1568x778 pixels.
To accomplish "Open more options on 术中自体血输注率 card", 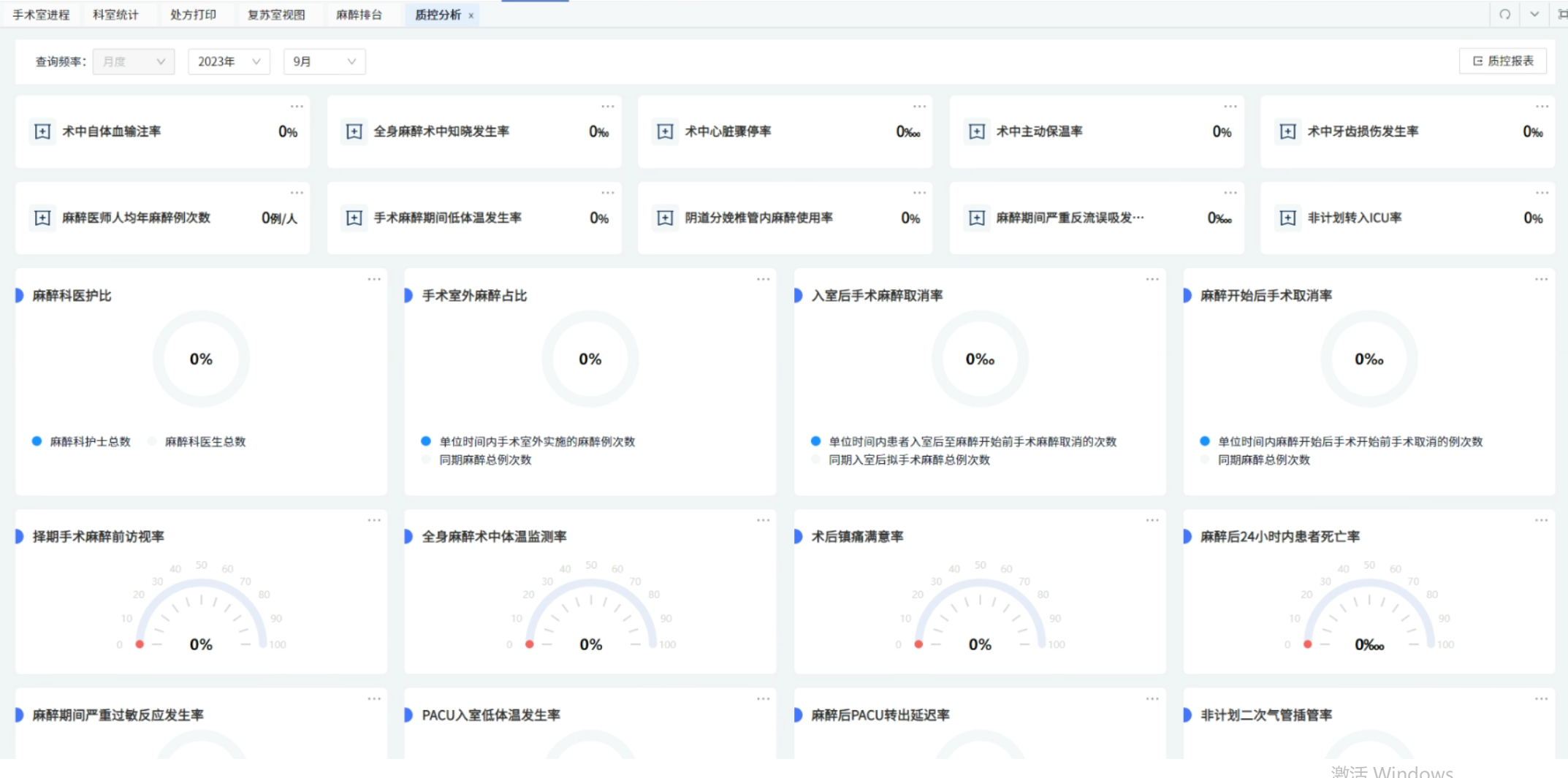I will [297, 107].
